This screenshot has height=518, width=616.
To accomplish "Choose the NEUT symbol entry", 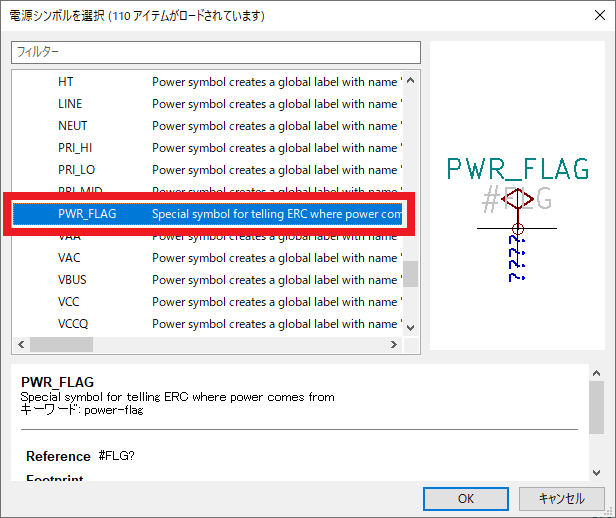I will [72, 126].
